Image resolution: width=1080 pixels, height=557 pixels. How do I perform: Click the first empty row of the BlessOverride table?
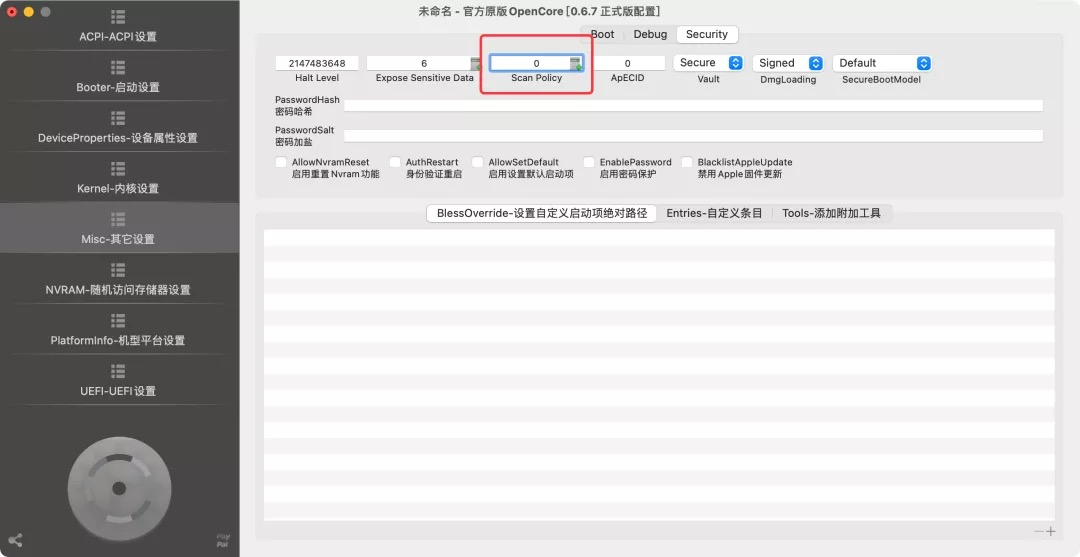coord(659,238)
